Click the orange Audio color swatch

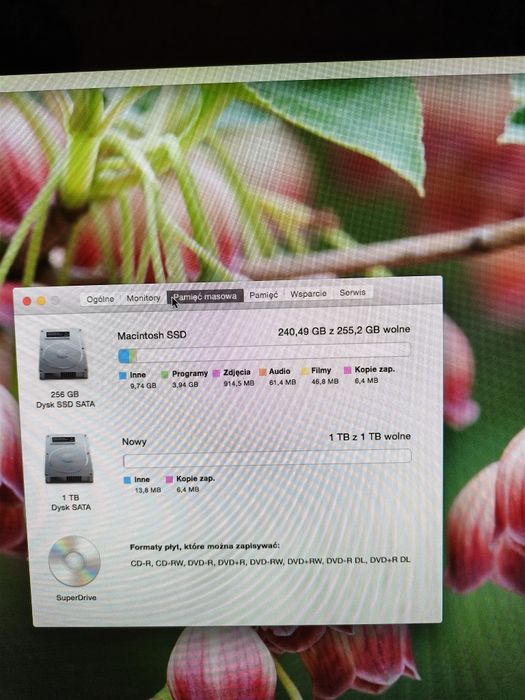(262, 372)
